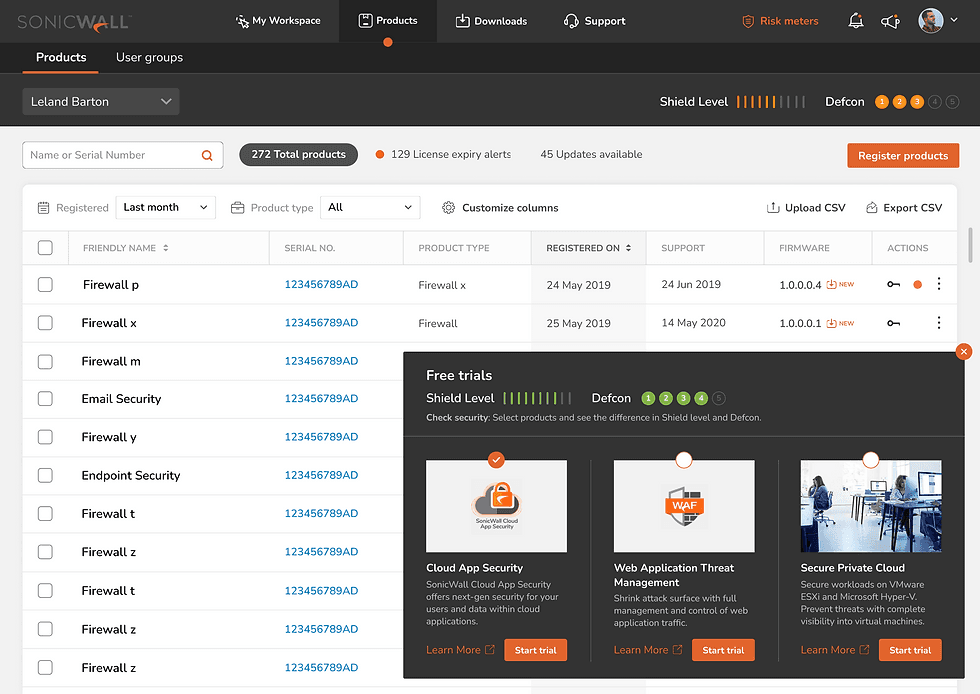Open the Support navigation item
This screenshot has width=980, height=694.
(594, 21)
